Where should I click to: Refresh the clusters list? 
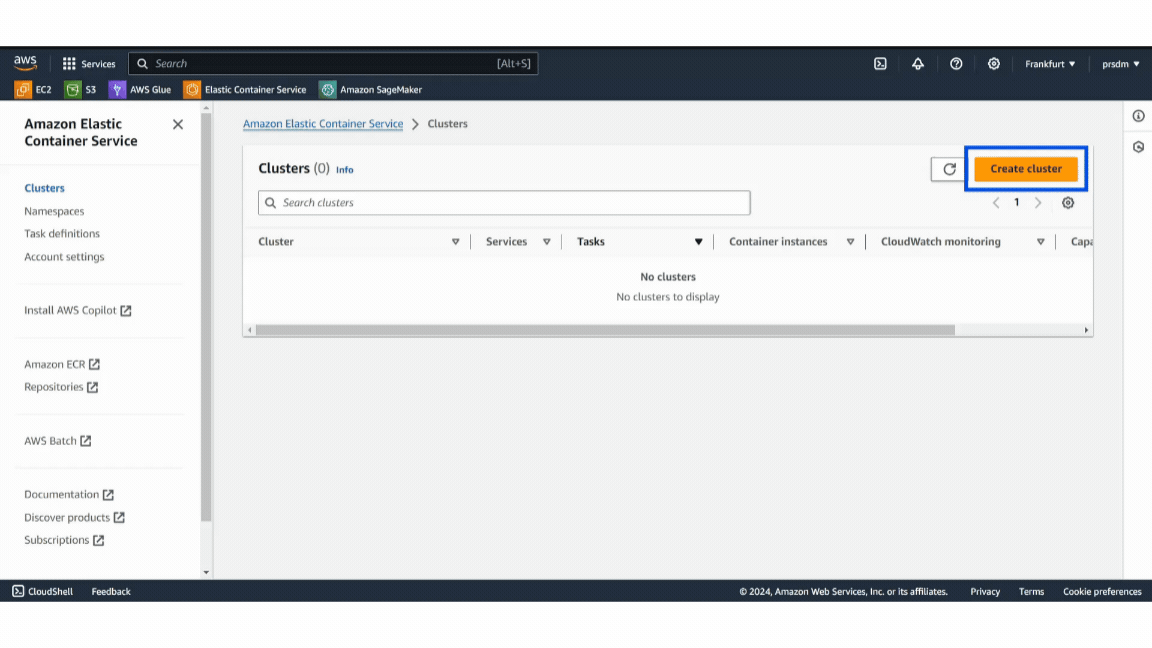(949, 169)
